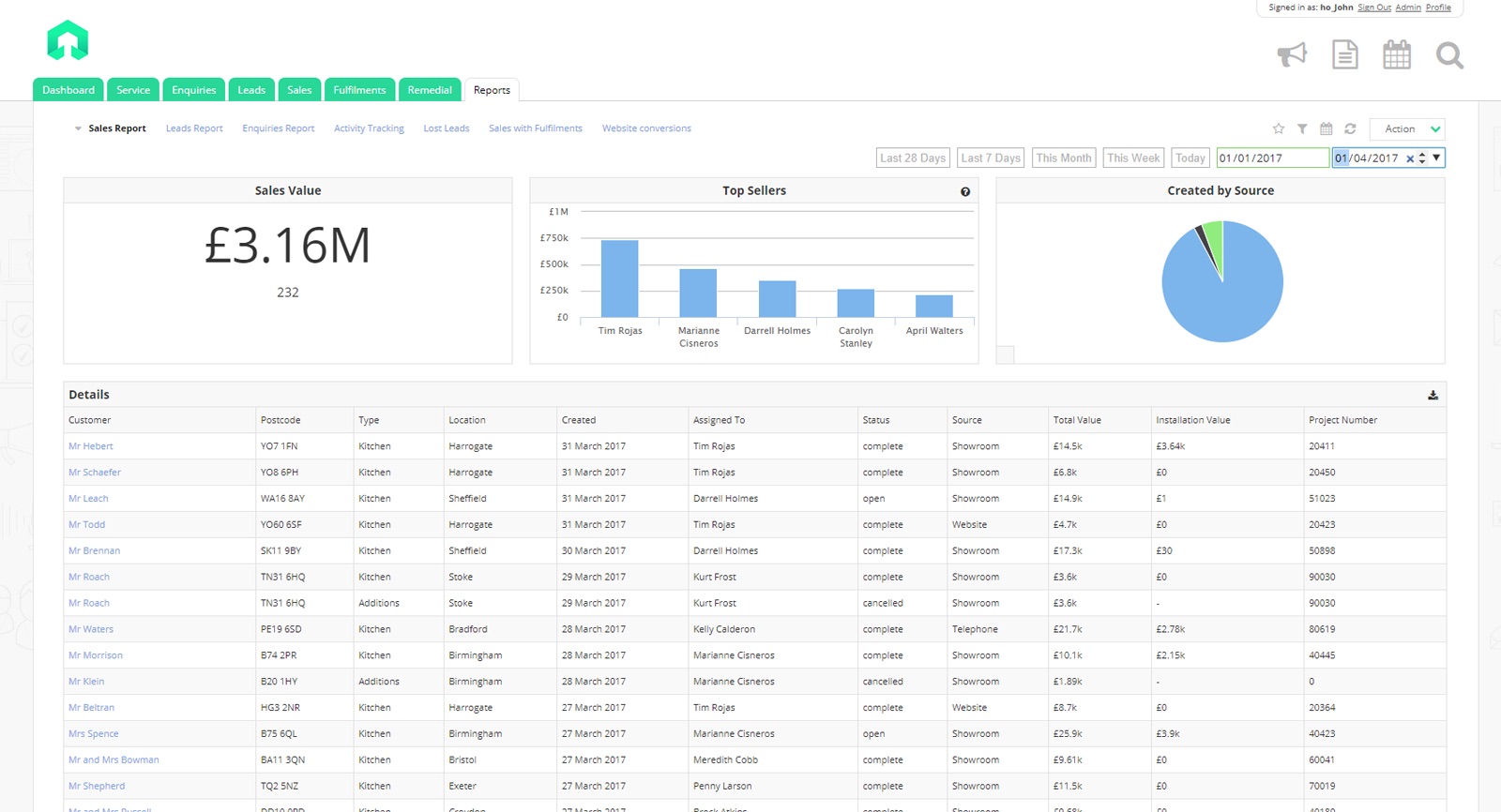Filter by This Week
Image resolution: width=1501 pixels, height=812 pixels.
tap(1133, 158)
